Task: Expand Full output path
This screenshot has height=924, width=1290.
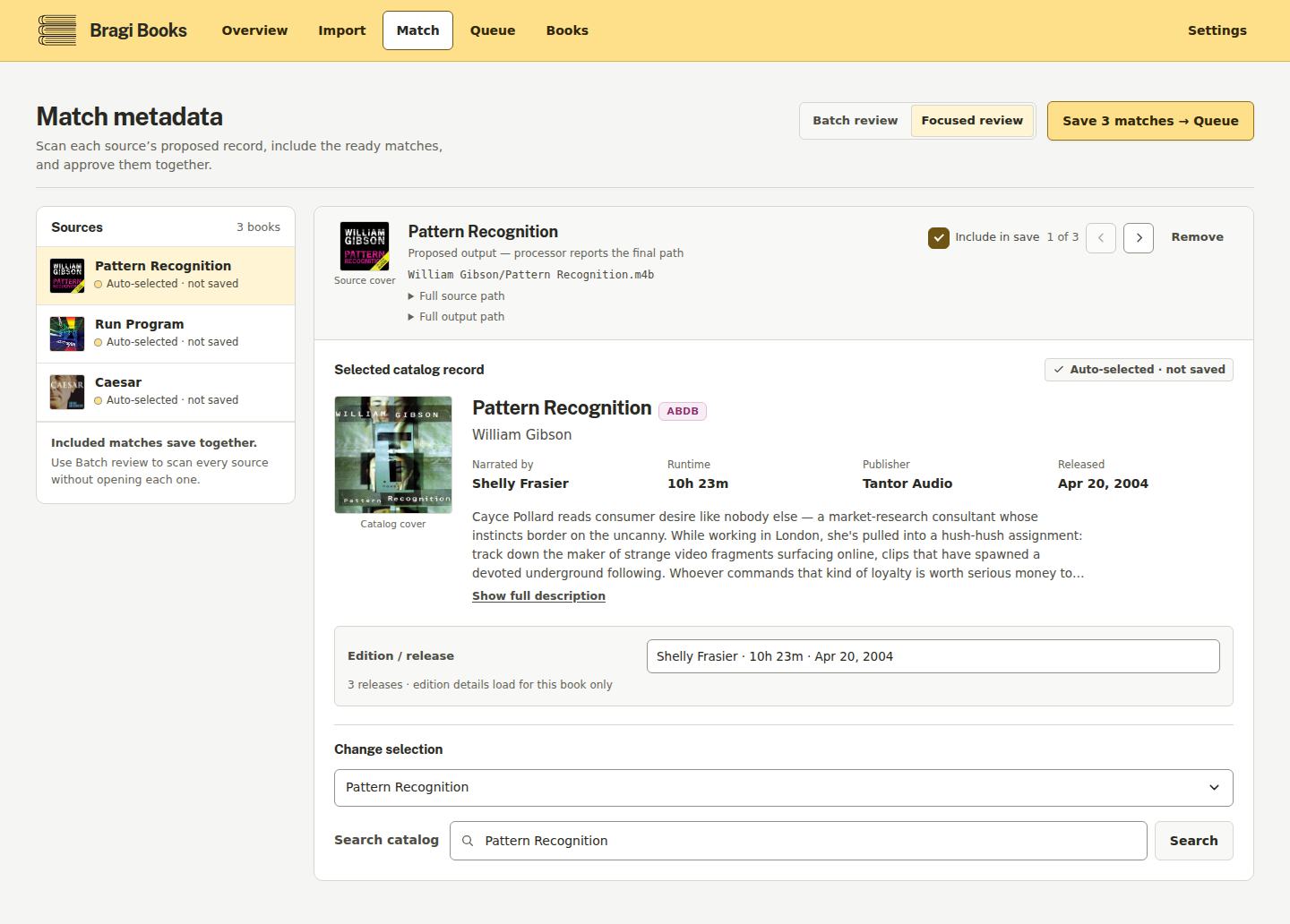Action: coord(456,317)
